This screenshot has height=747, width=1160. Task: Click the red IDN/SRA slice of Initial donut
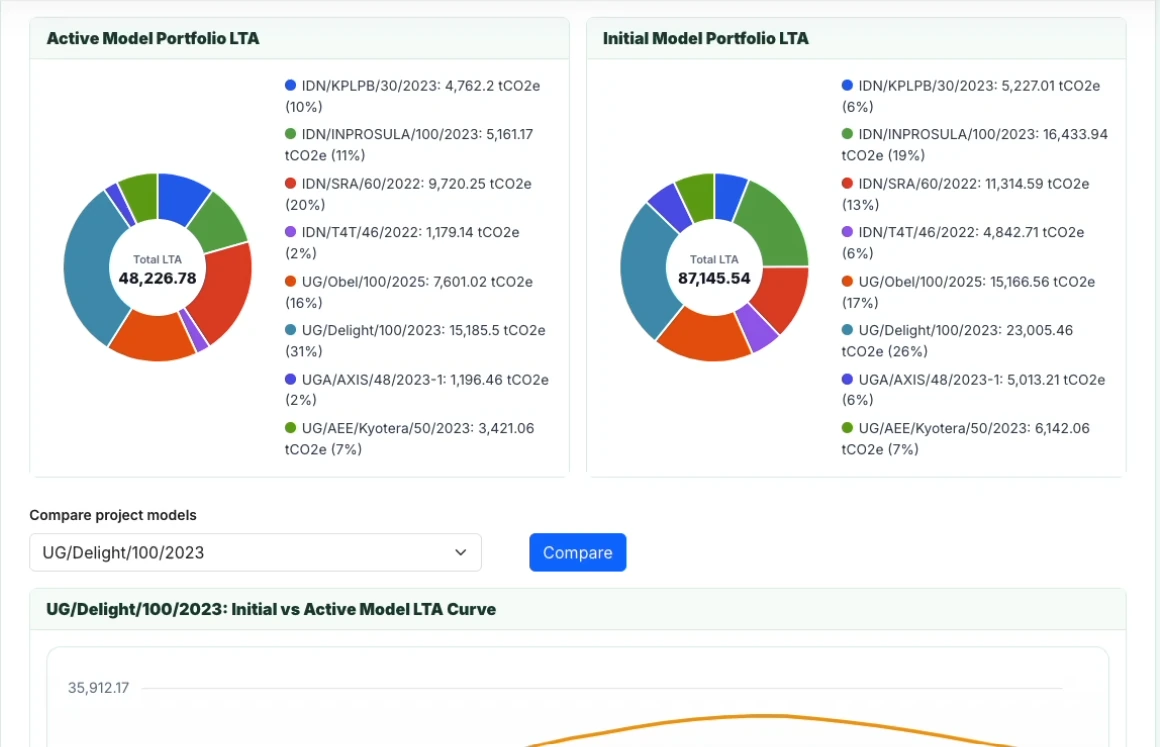coord(784,296)
